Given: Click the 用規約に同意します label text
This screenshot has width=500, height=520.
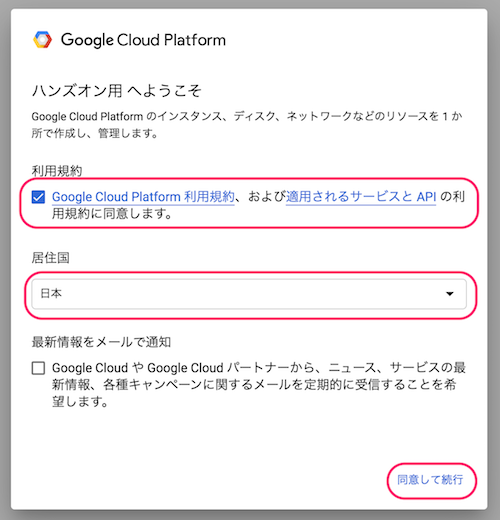Looking at the screenshot, I should click(x=112, y=214).
